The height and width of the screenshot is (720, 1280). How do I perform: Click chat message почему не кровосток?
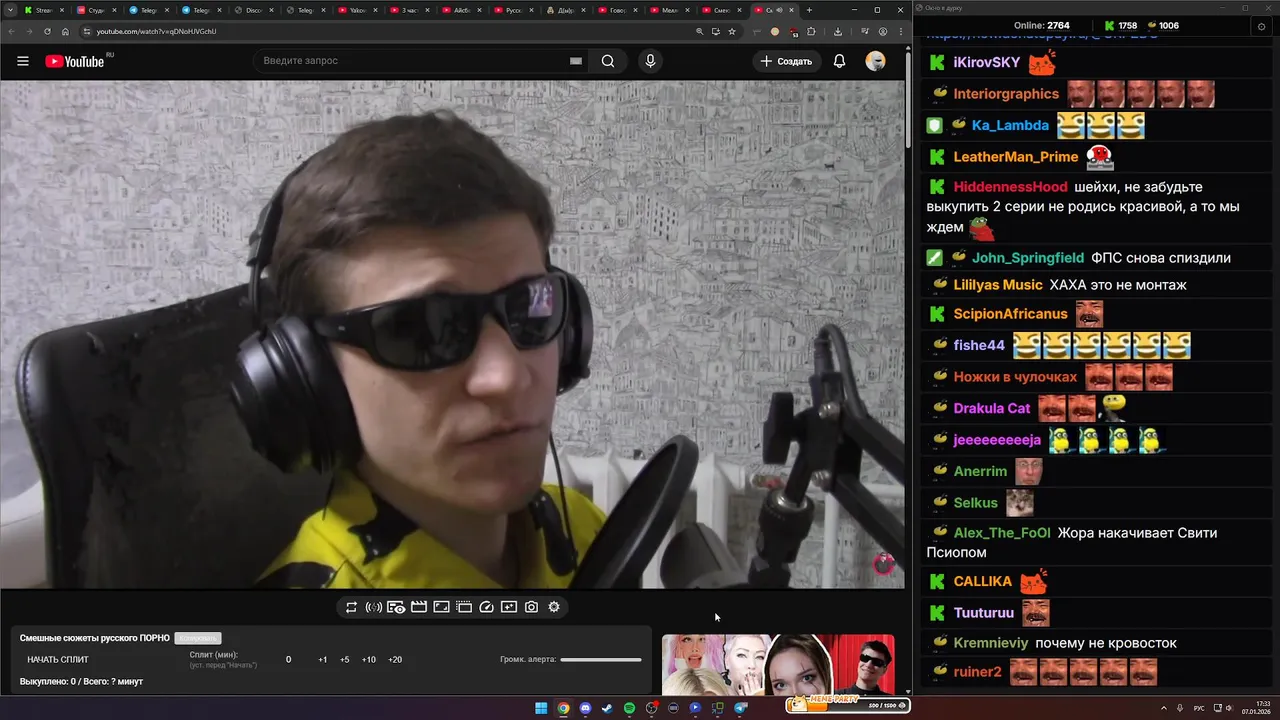tap(1106, 643)
